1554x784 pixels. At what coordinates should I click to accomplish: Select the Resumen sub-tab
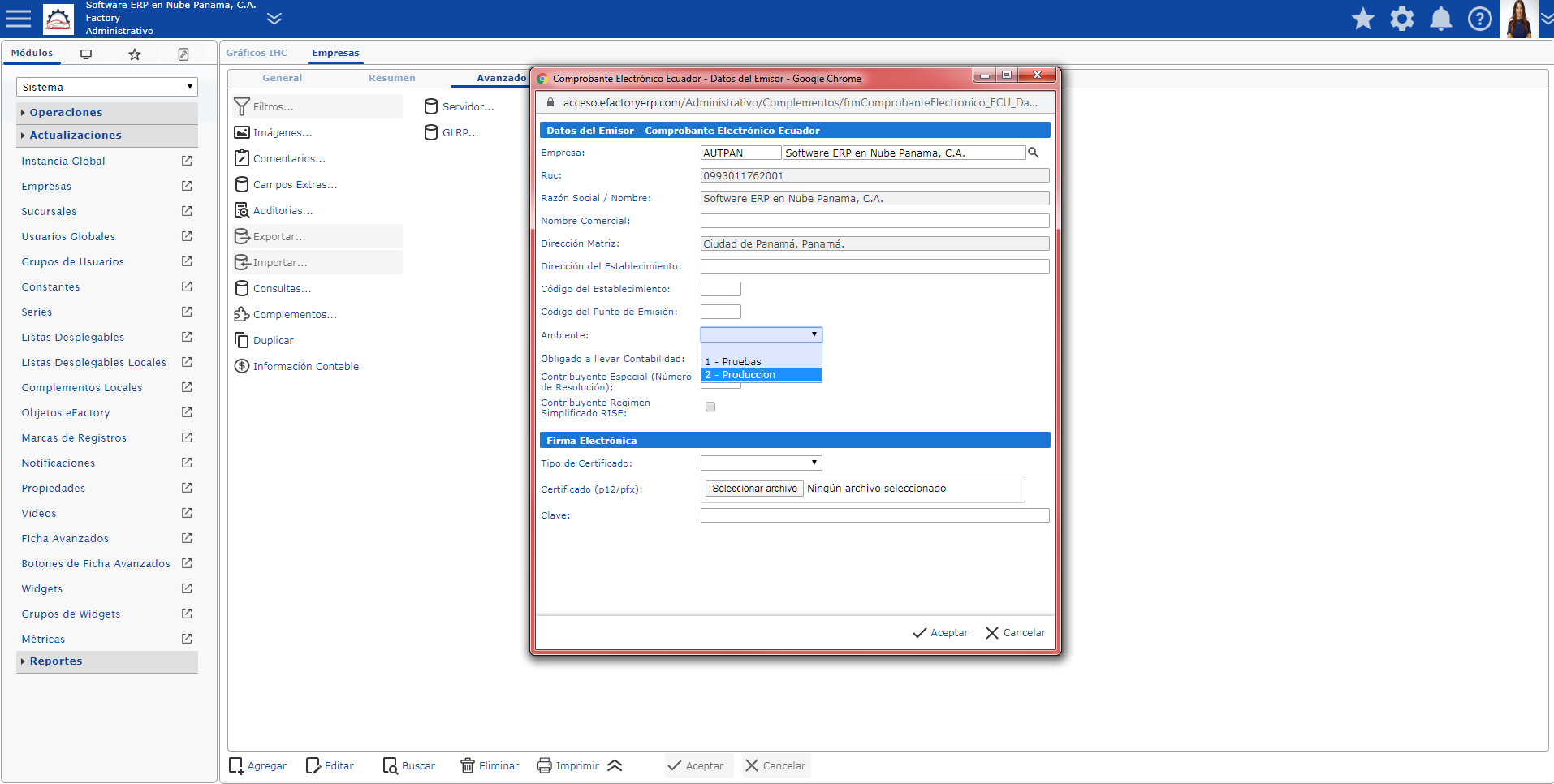(391, 78)
